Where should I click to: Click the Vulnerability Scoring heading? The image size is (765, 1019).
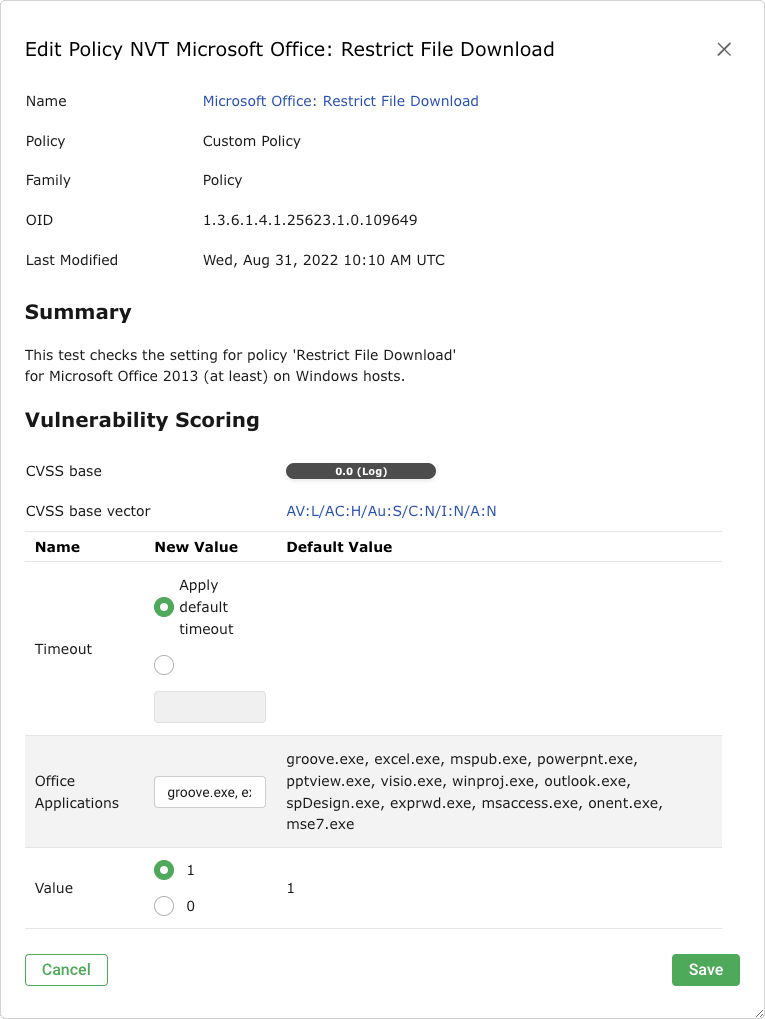point(142,420)
